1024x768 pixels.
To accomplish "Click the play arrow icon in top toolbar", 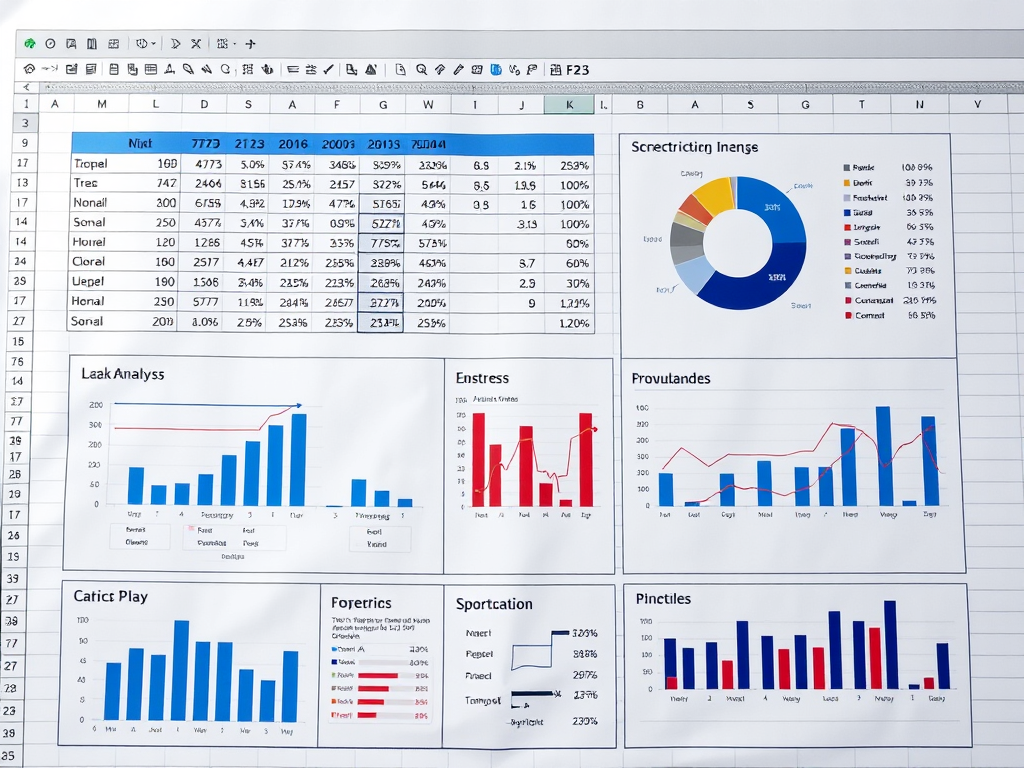I will 176,44.
